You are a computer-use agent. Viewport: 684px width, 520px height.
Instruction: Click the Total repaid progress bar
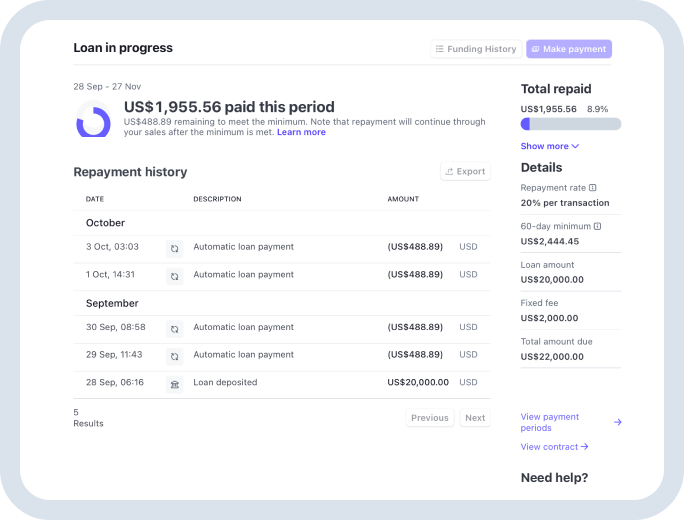(570, 124)
